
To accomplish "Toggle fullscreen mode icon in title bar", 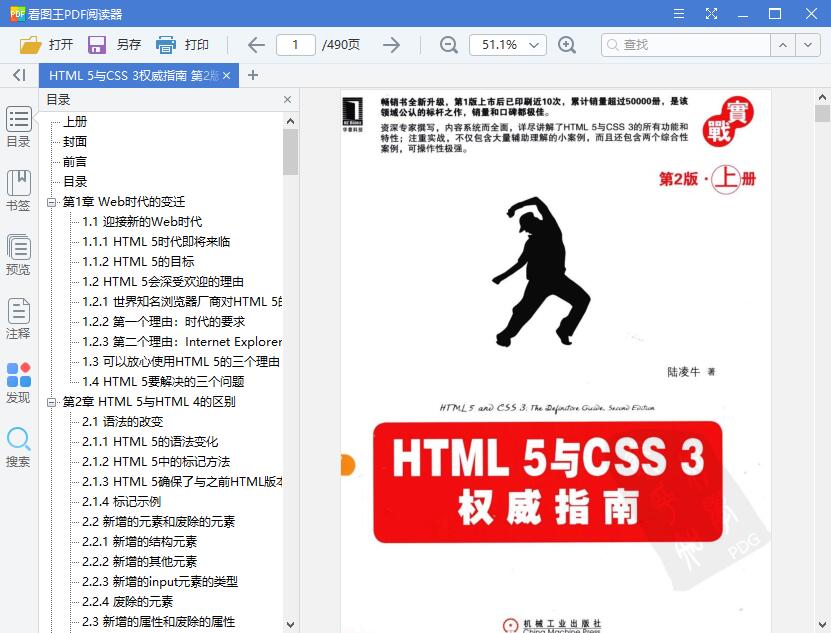I will (711, 14).
